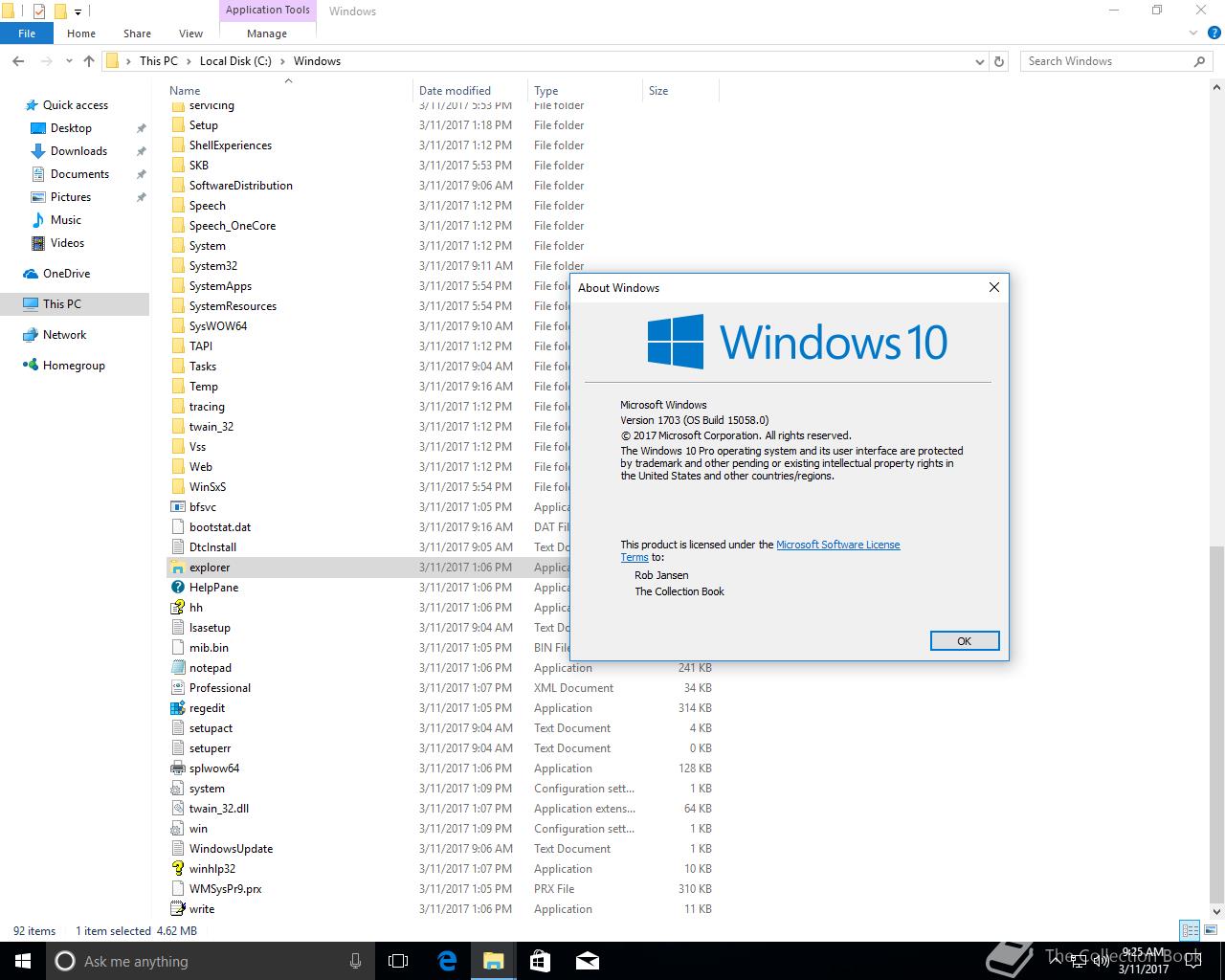
Task: Refresh the Windows folder view
Action: [999, 61]
